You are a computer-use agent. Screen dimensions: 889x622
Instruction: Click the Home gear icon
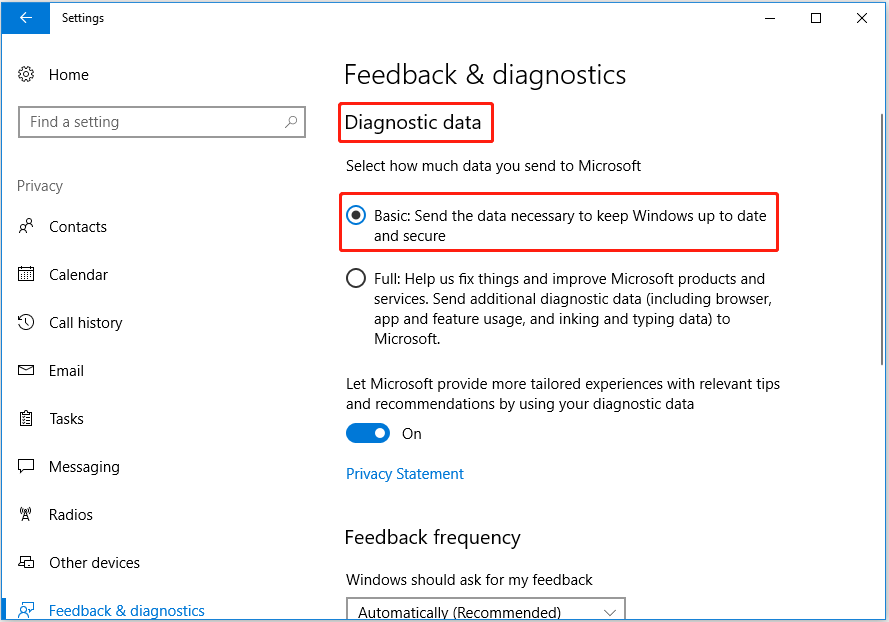coord(27,75)
